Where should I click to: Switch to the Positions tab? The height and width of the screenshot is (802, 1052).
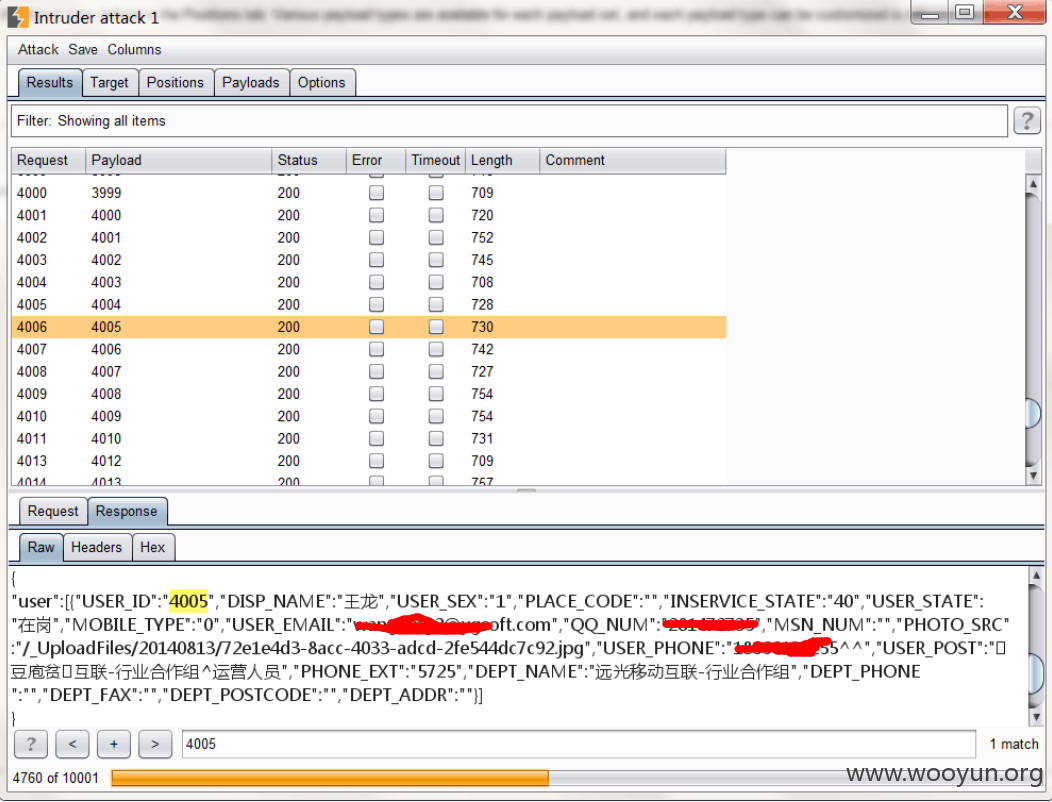(x=175, y=83)
